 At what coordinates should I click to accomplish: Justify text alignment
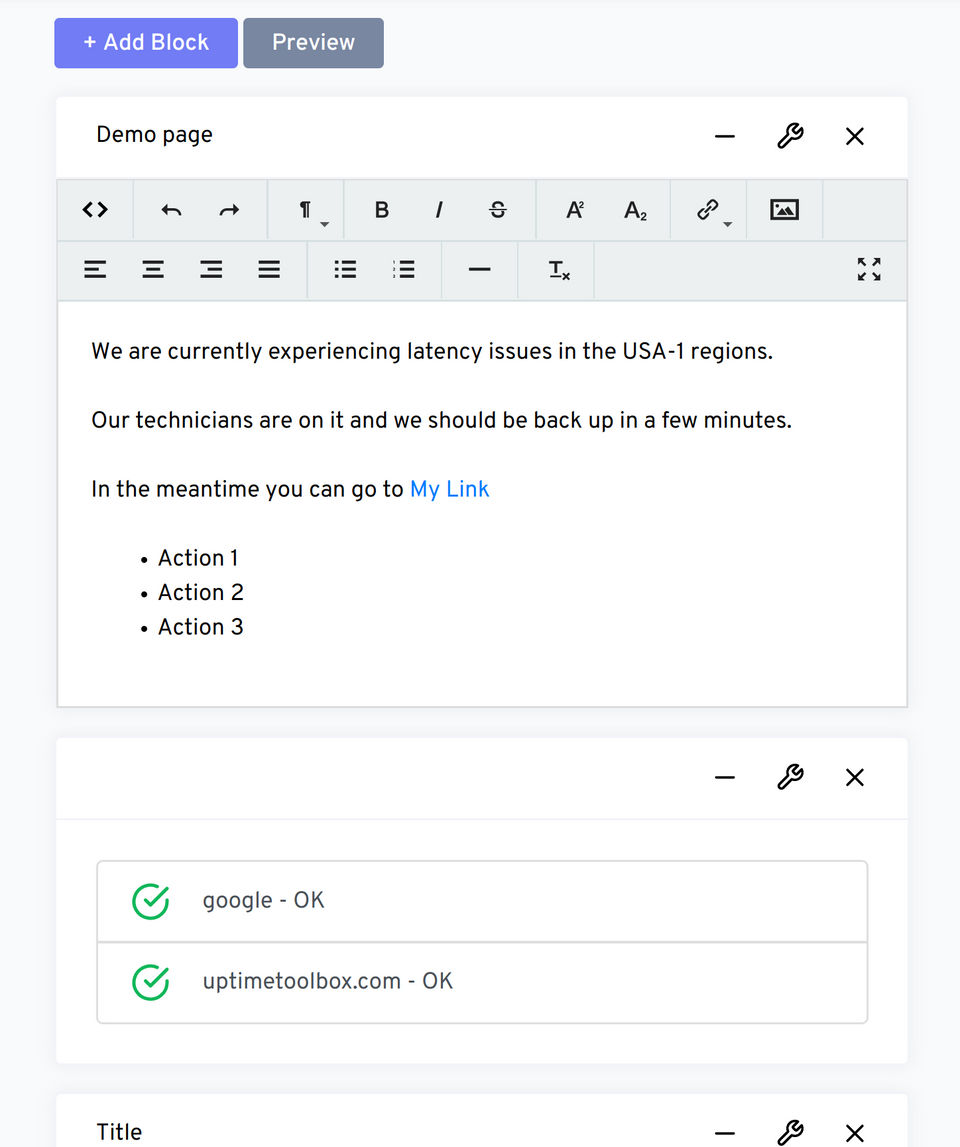tap(269, 270)
